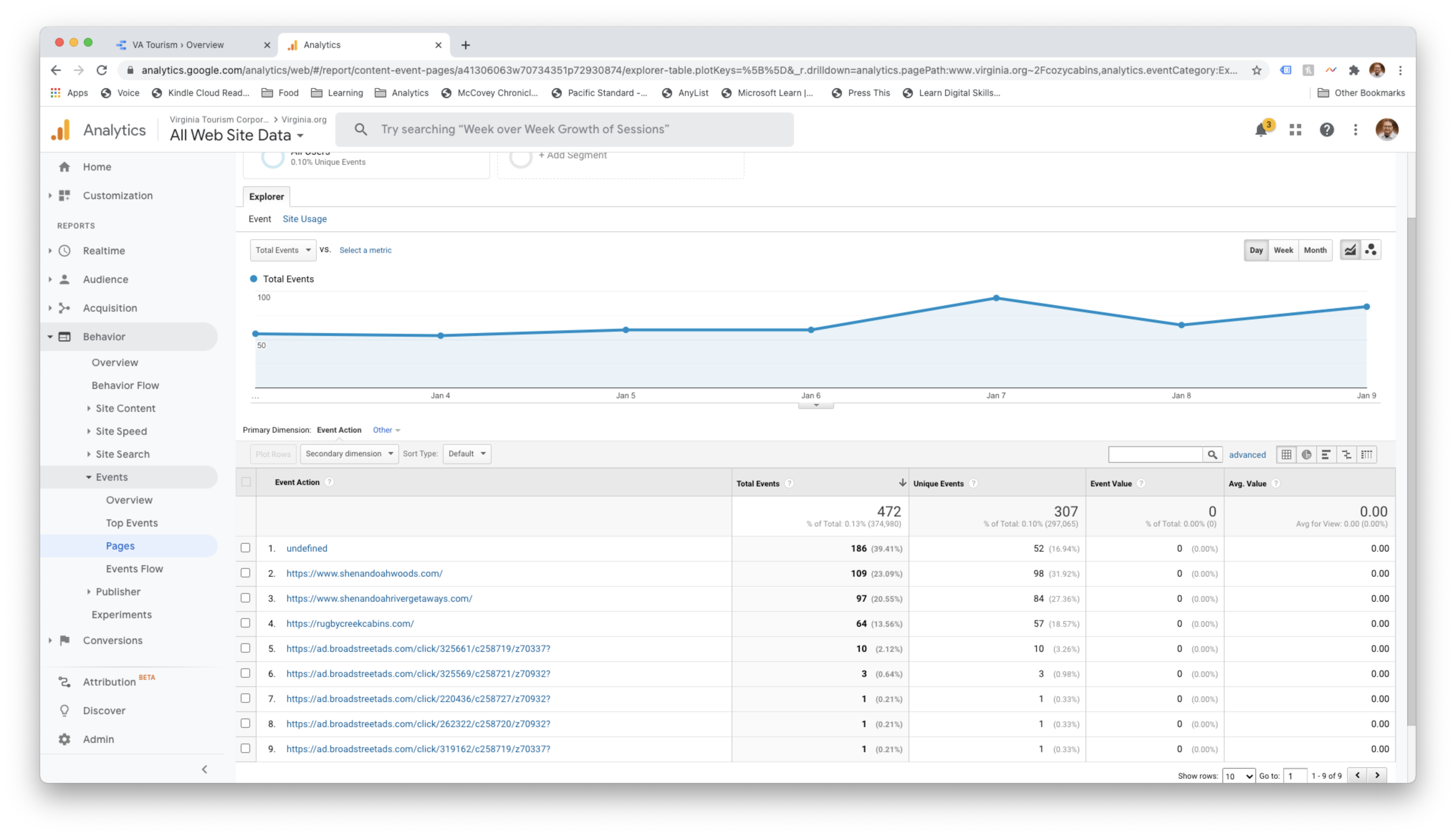Open the Behavior Flow report
The width and height of the screenshot is (1456, 836).
coord(125,385)
